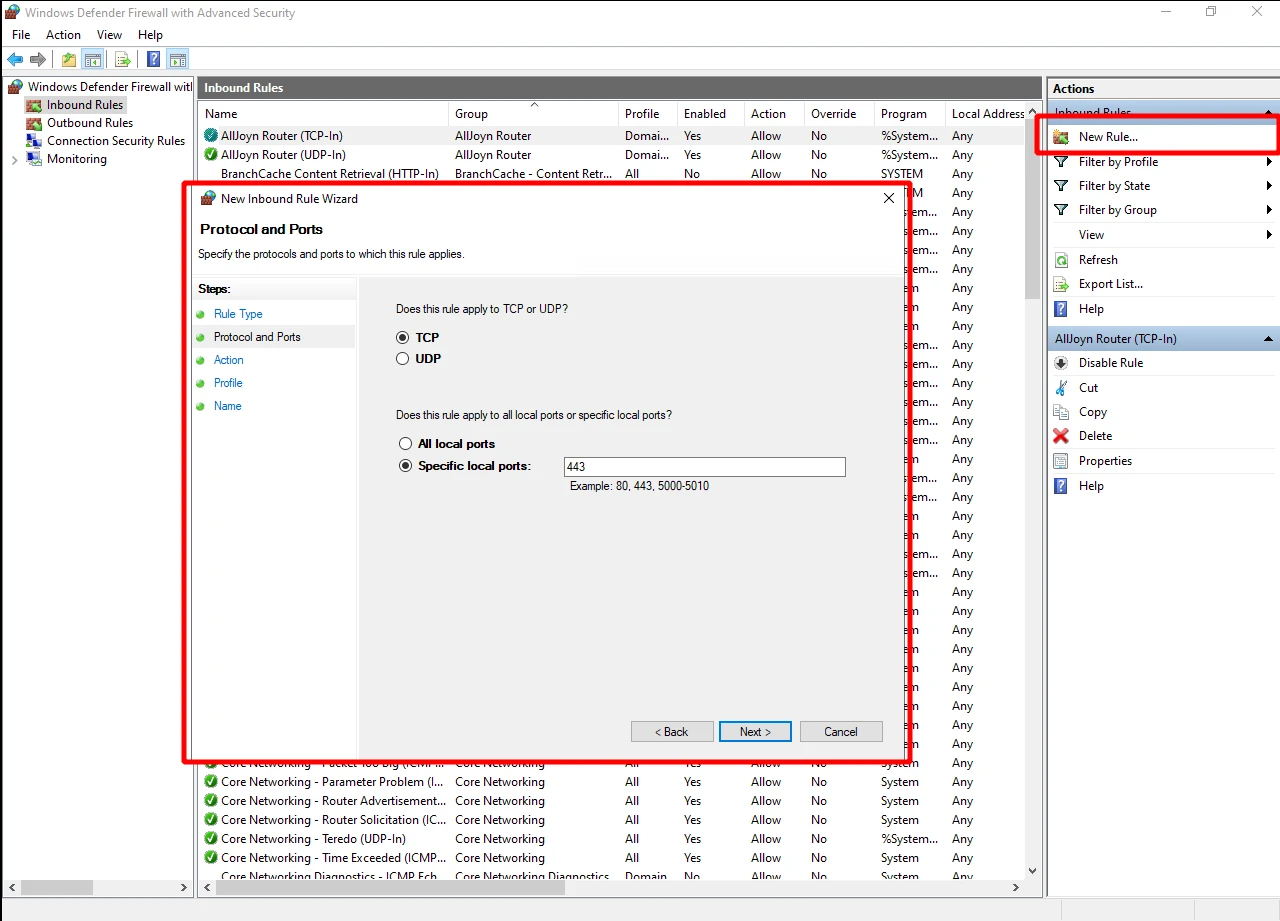The width and height of the screenshot is (1280, 921).
Task: Click Next in the rule wizard
Action: click(x=755, y=732)
